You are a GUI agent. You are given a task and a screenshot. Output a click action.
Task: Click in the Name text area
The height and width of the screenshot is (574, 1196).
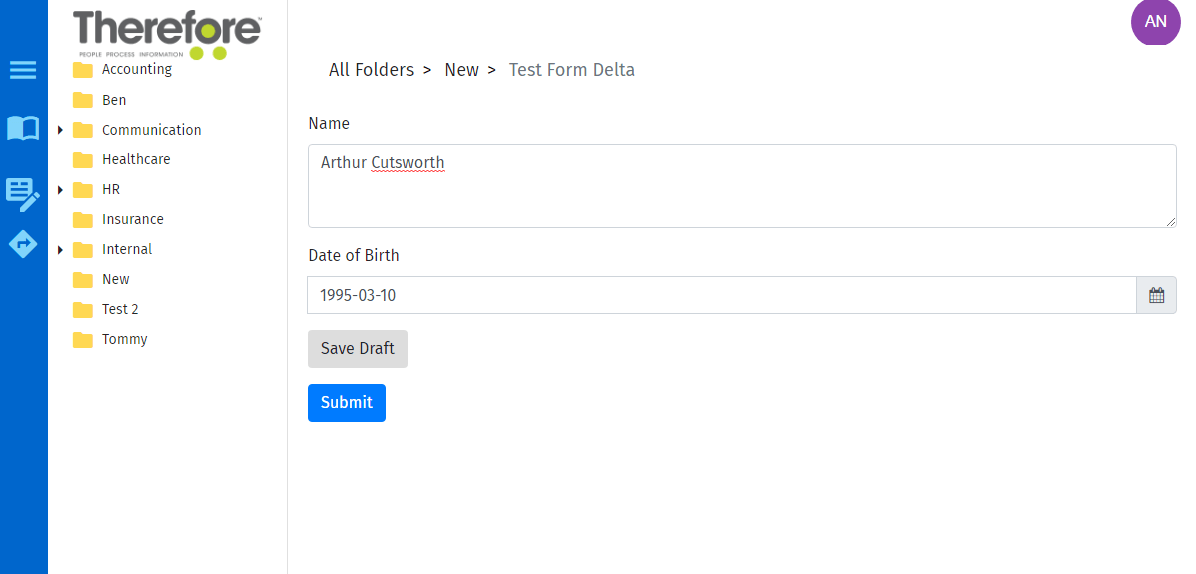pos(741,186)
